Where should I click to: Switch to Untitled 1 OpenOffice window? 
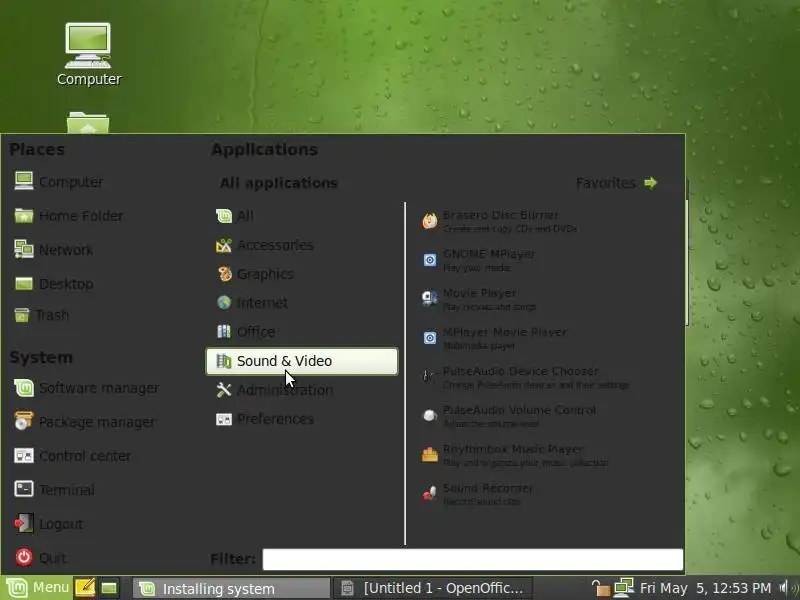(433, 588)
